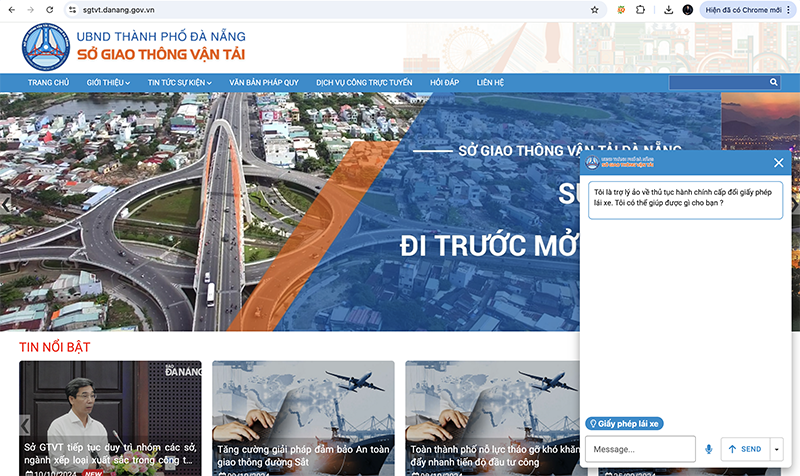Viewport: 800px width, 476px height.
Task: Go back using the browser back arrow
Action: 10,9
